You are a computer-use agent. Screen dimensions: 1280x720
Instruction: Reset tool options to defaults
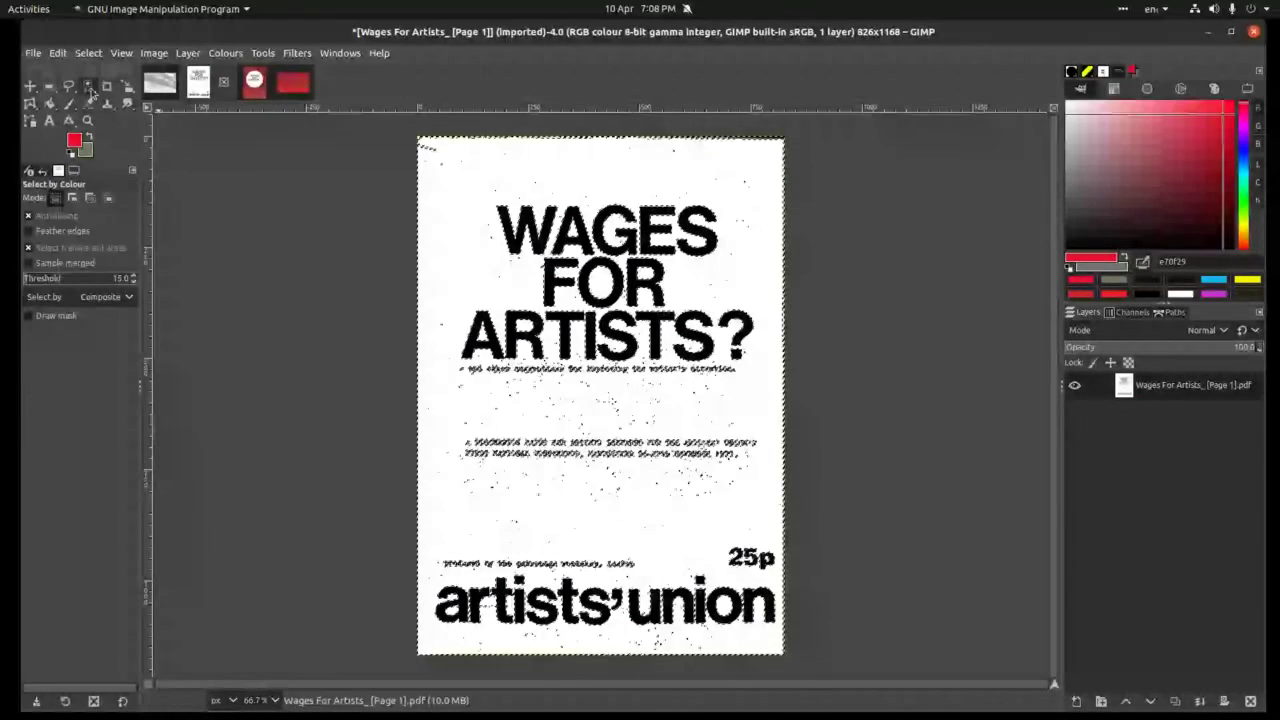pos(122,701)
